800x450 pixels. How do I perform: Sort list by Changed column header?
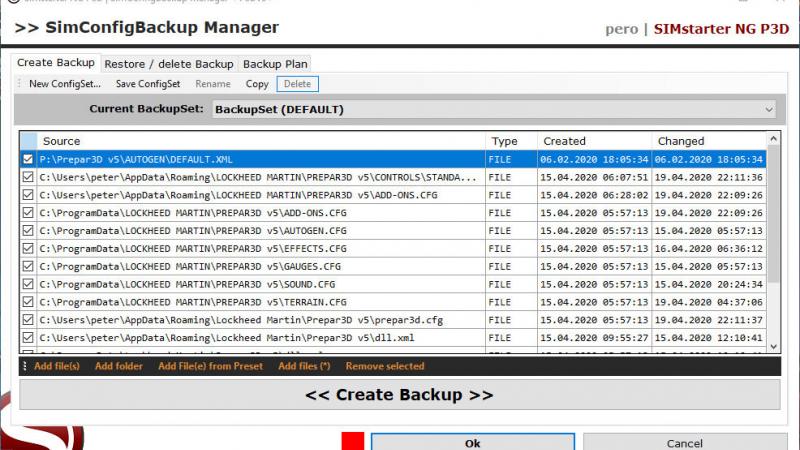[x=709, y=141]
